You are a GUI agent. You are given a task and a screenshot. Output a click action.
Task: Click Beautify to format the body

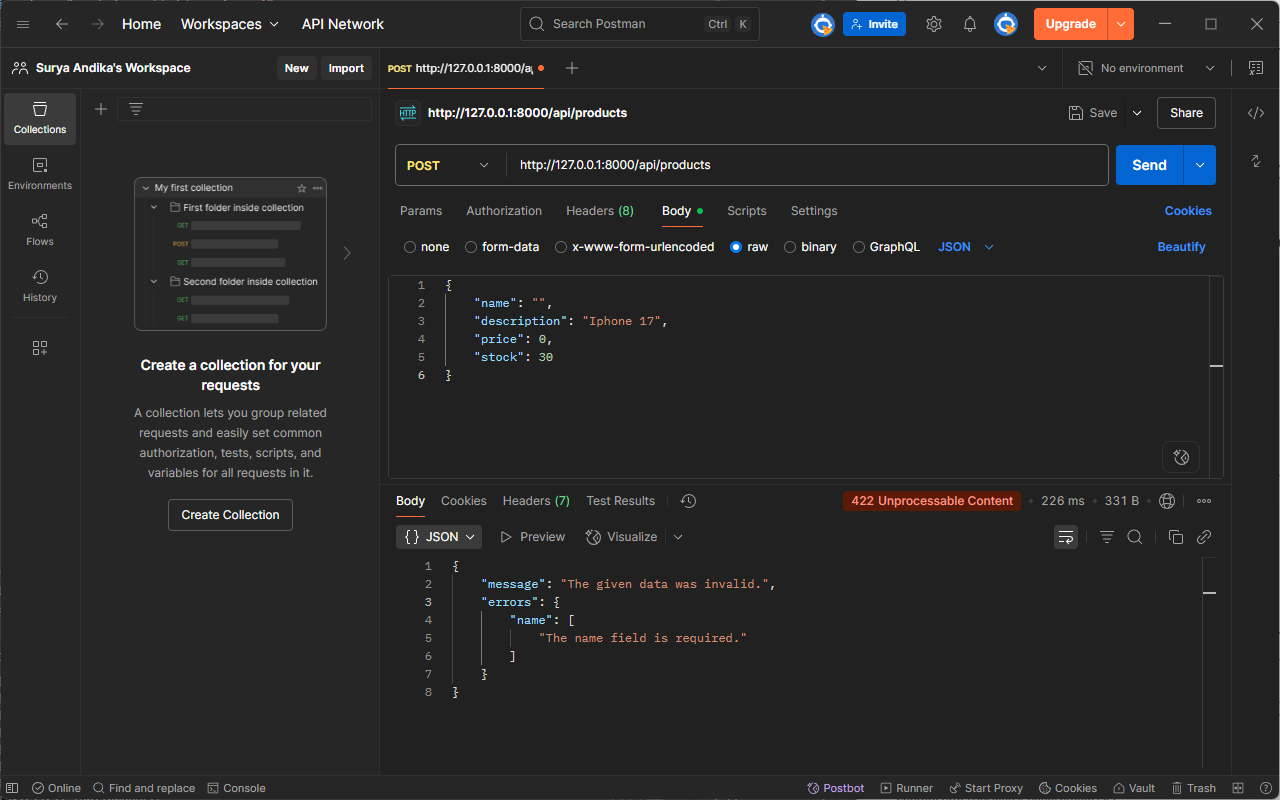coord(1181,247)
